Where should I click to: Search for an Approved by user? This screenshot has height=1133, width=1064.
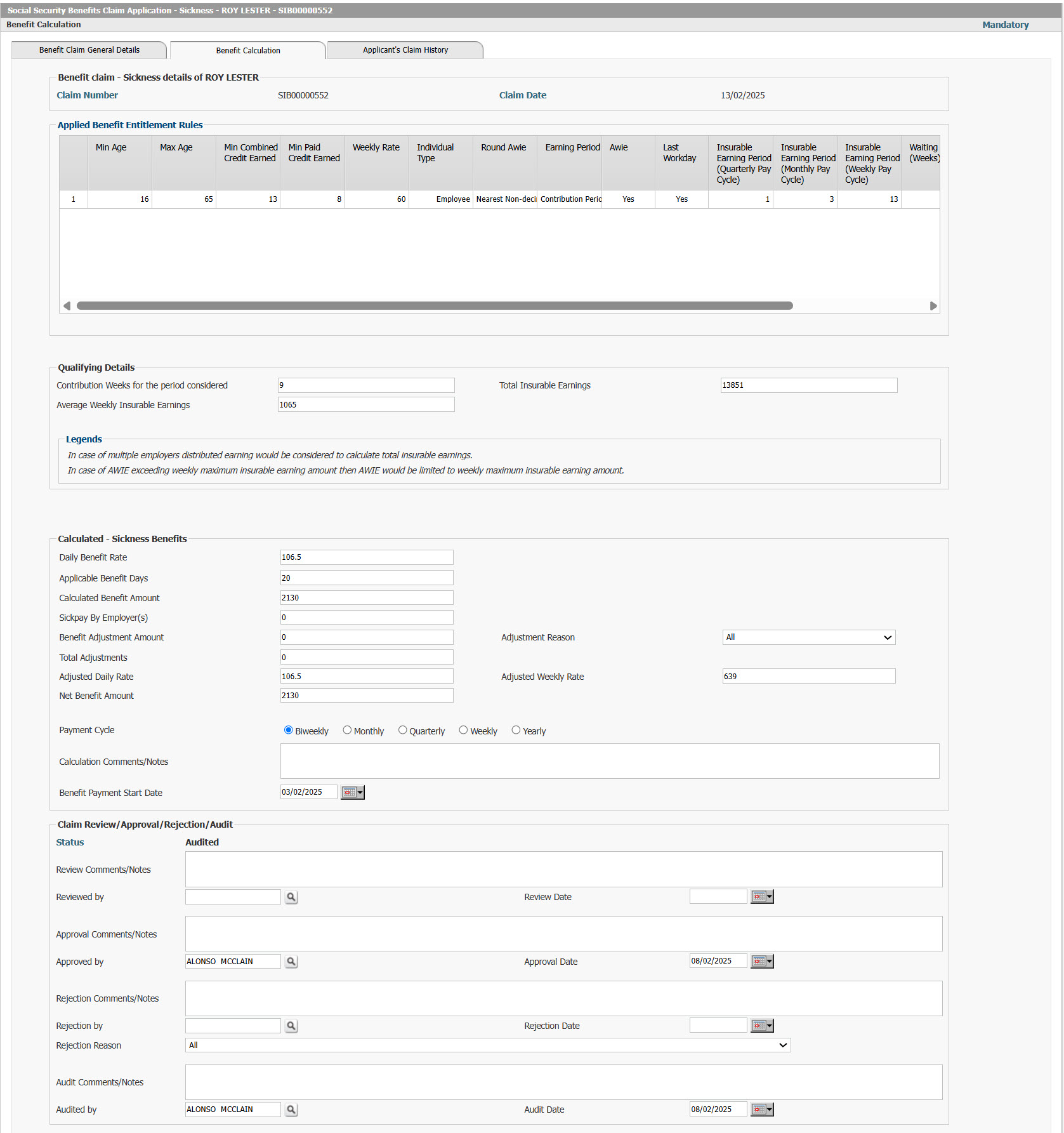click(291, 962)
